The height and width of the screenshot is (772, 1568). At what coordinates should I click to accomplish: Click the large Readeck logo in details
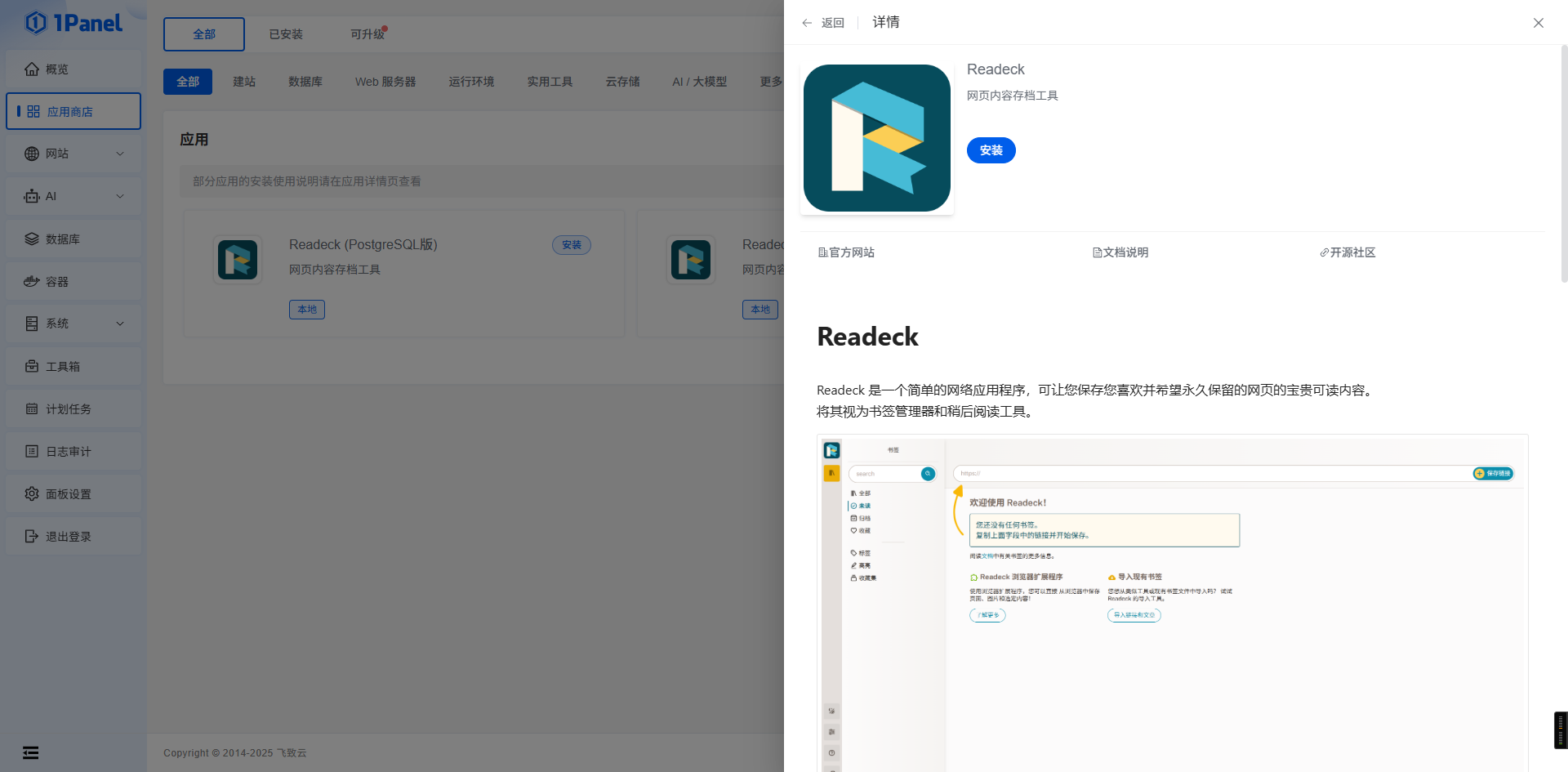click(x=877, y=138)
